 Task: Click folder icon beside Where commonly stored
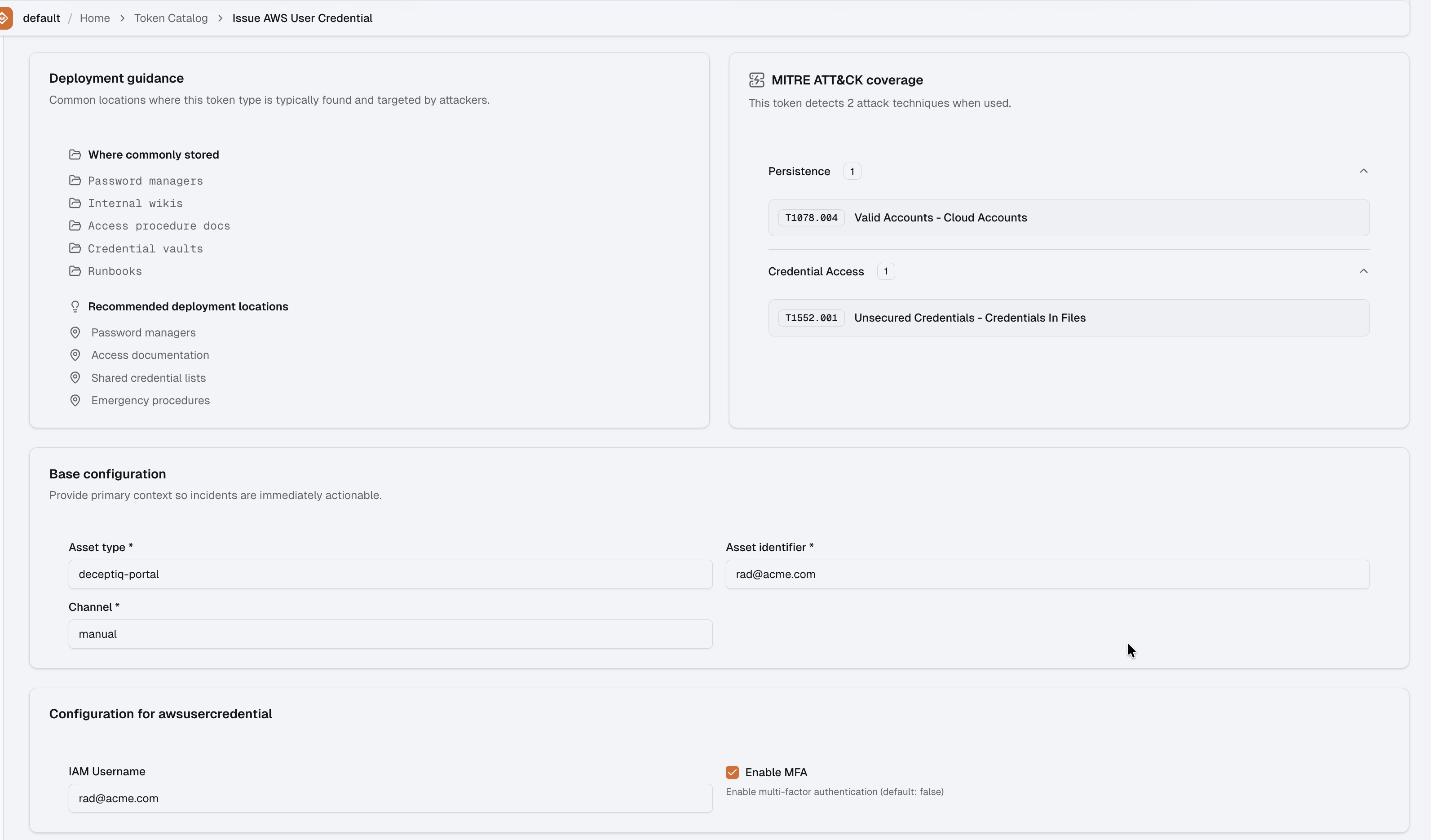point(75,155)
